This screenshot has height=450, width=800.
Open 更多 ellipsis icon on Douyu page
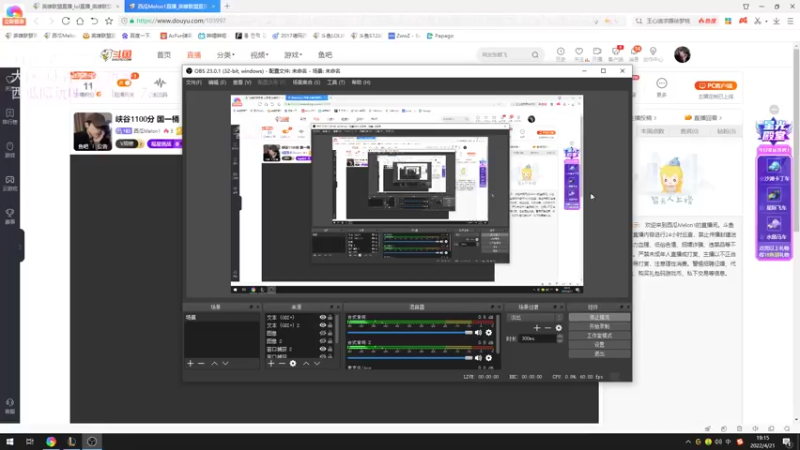[x=662, y=84]
